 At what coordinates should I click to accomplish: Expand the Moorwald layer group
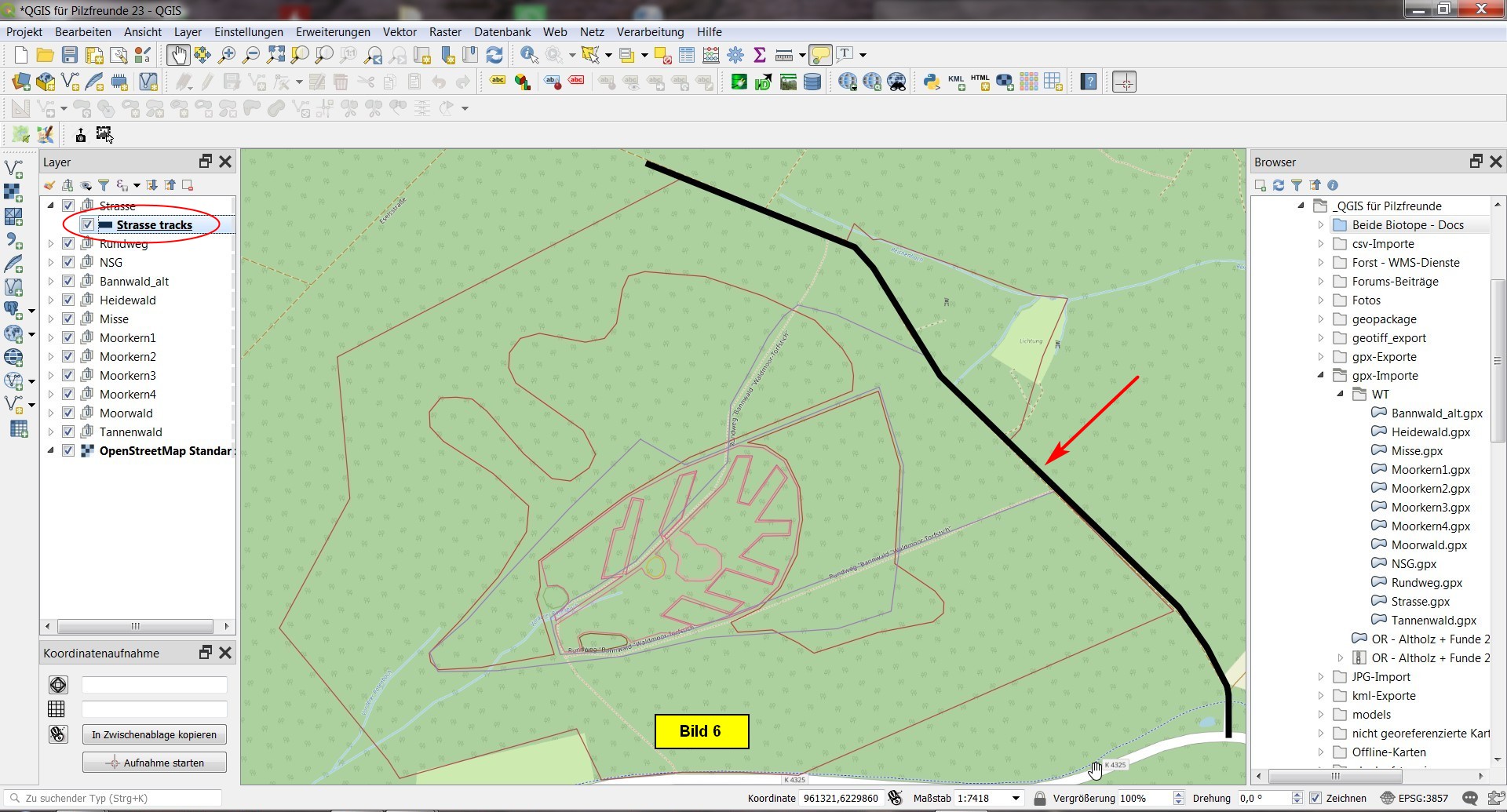tap(51, 413)
